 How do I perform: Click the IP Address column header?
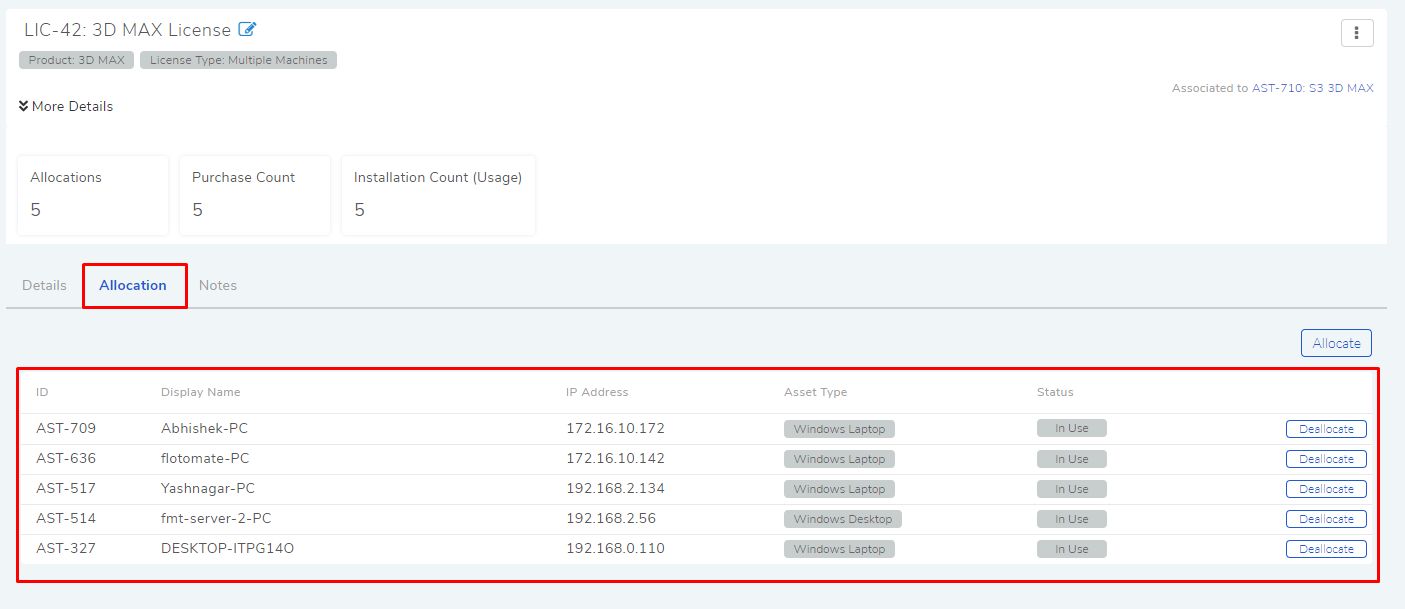[597, 392]
